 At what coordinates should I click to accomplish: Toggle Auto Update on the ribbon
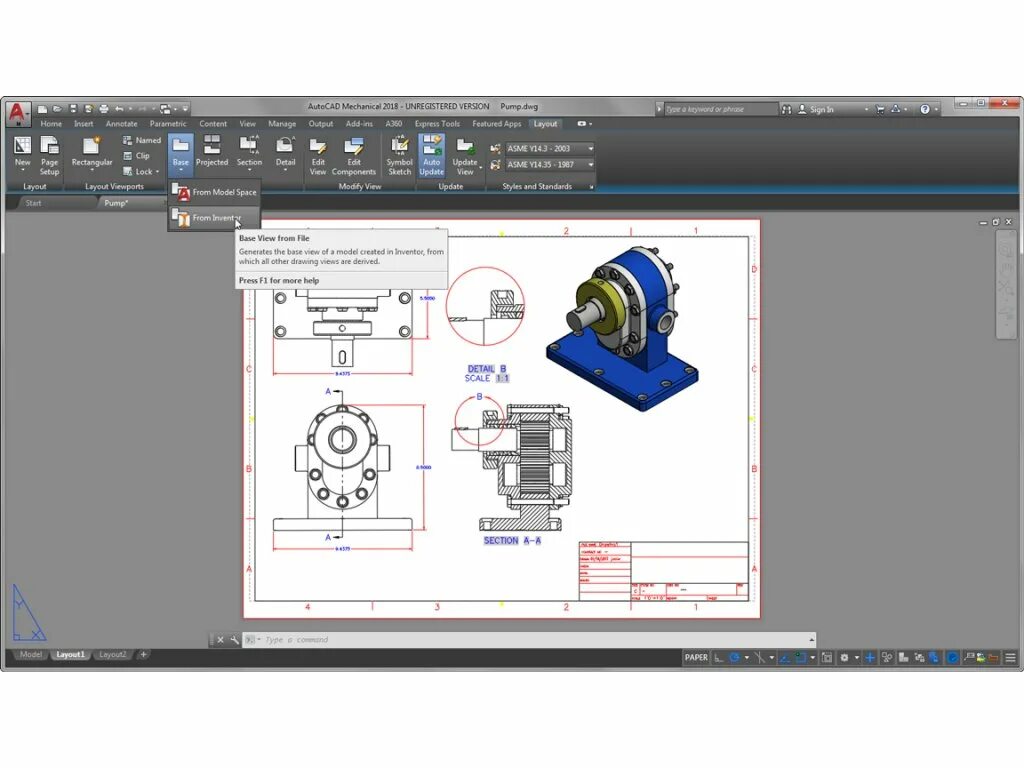click(x=431, y=155)
